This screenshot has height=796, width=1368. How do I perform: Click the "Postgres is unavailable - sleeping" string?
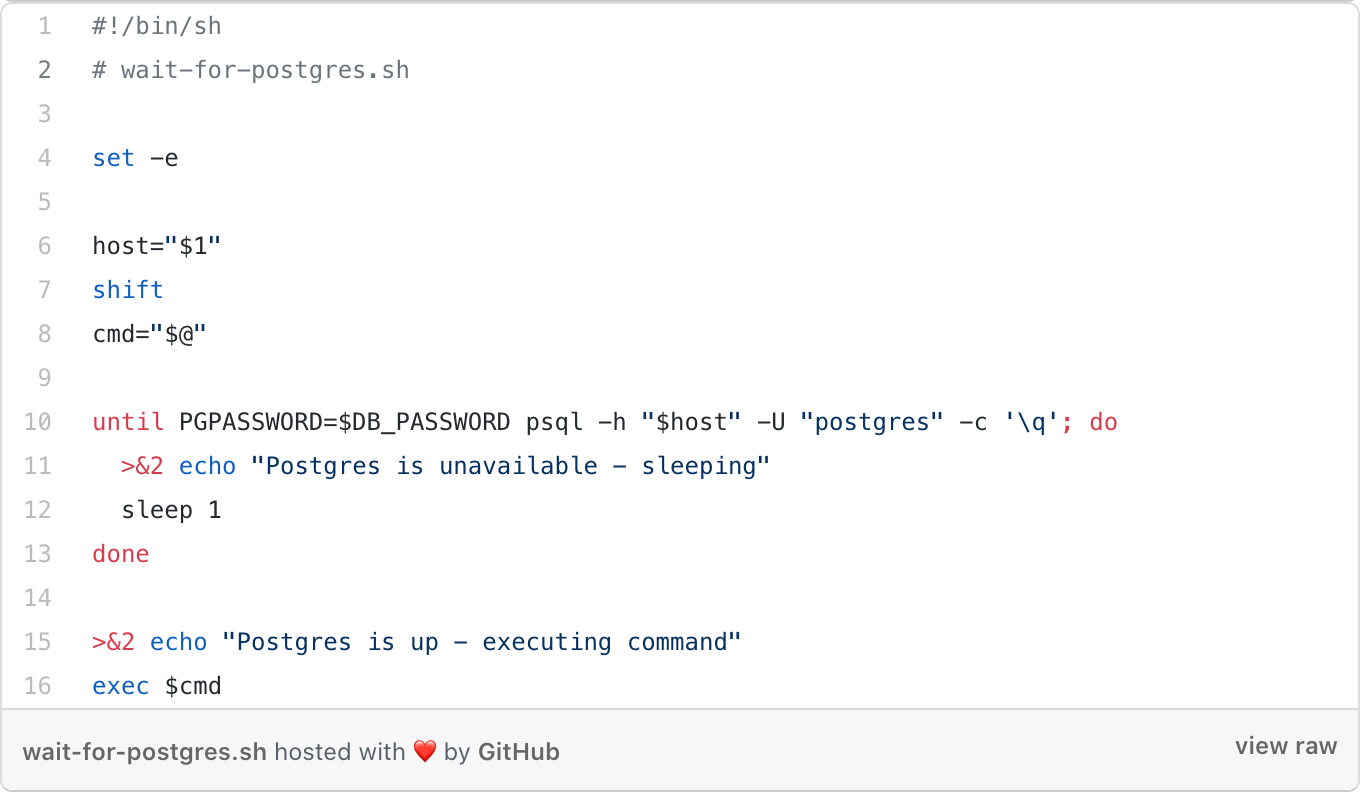(x=511, y=466)
